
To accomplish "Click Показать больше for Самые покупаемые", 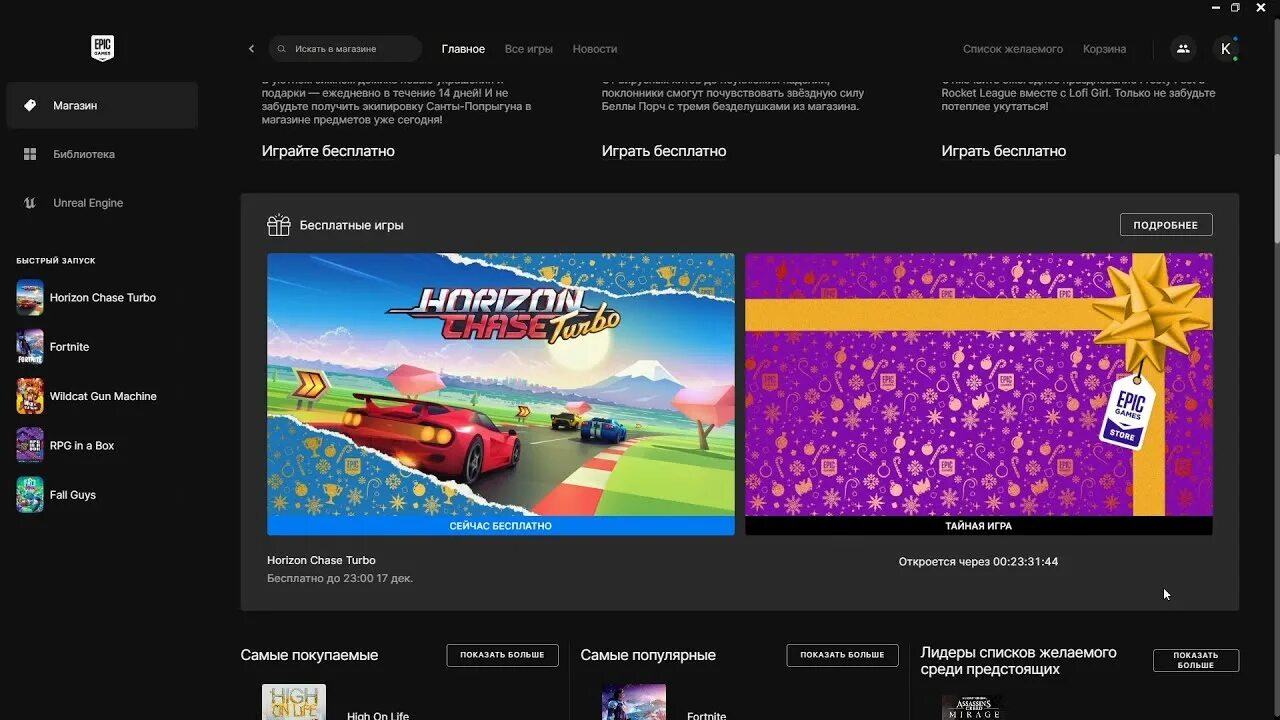I will pos(502,655).
